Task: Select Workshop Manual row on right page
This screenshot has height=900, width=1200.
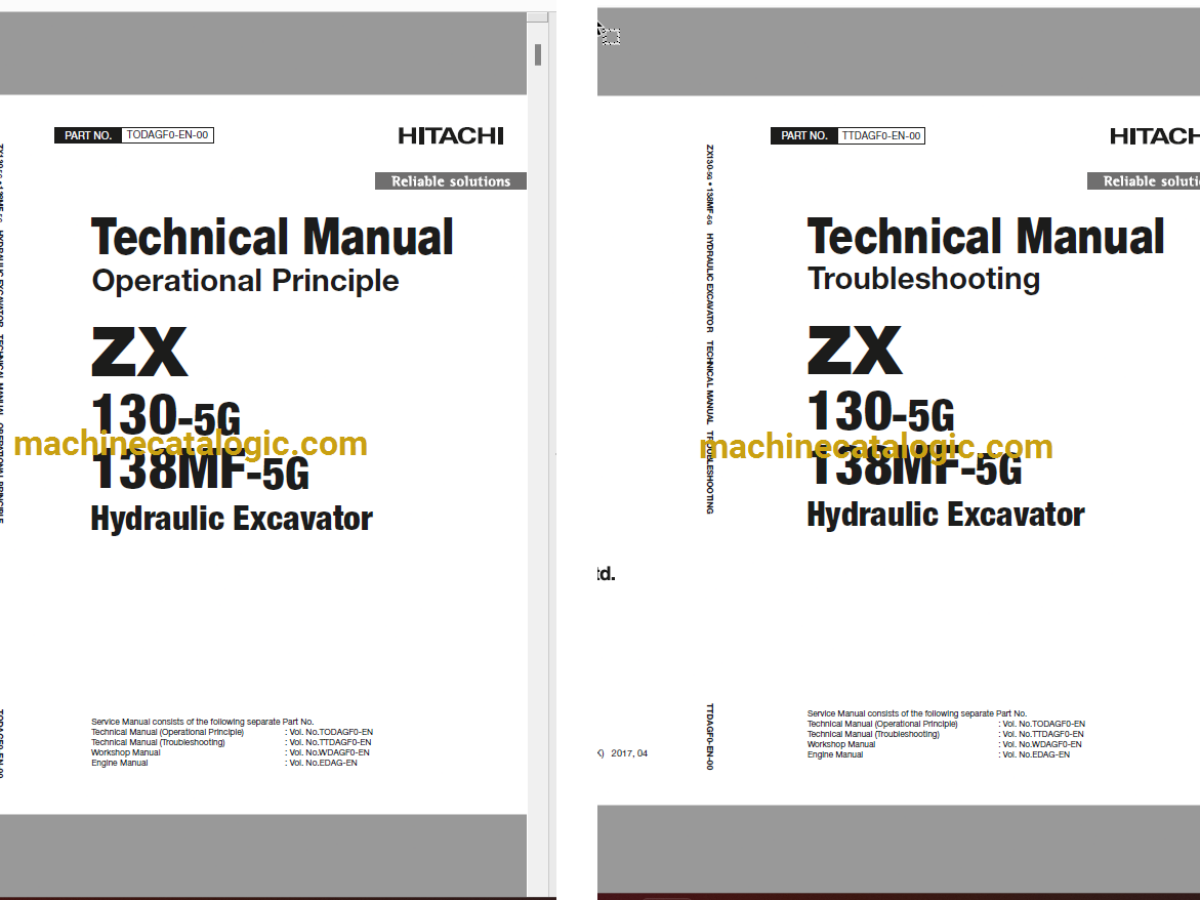Action: tap(944, 744)
